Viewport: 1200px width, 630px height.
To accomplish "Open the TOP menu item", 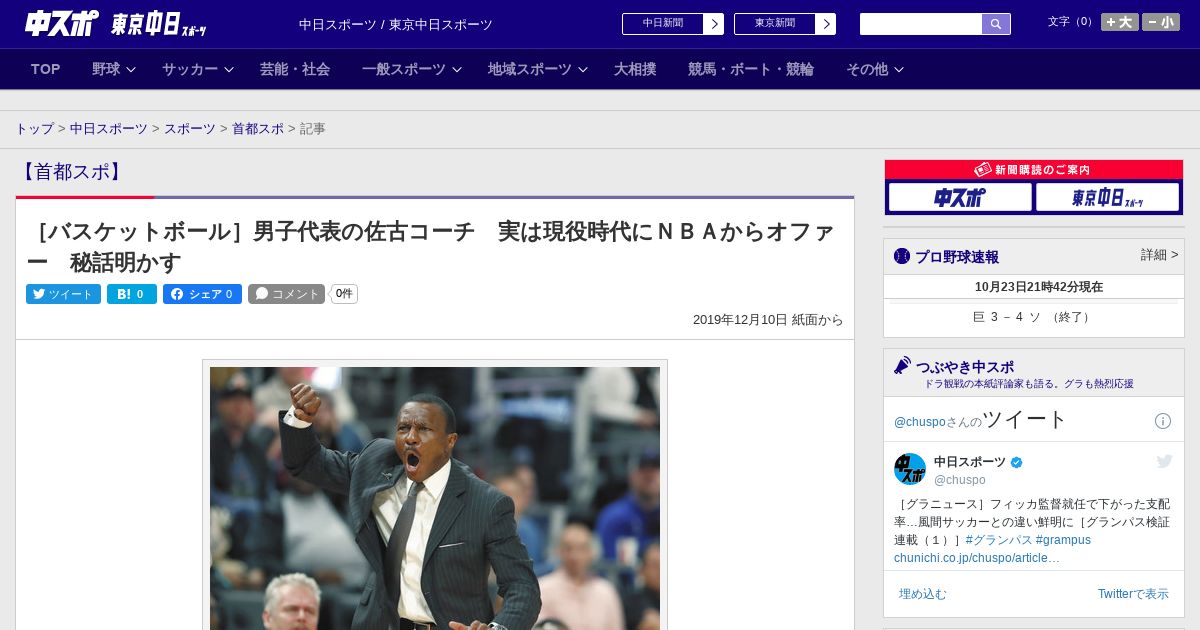I will pyautogui.click(x=46, y=69).
